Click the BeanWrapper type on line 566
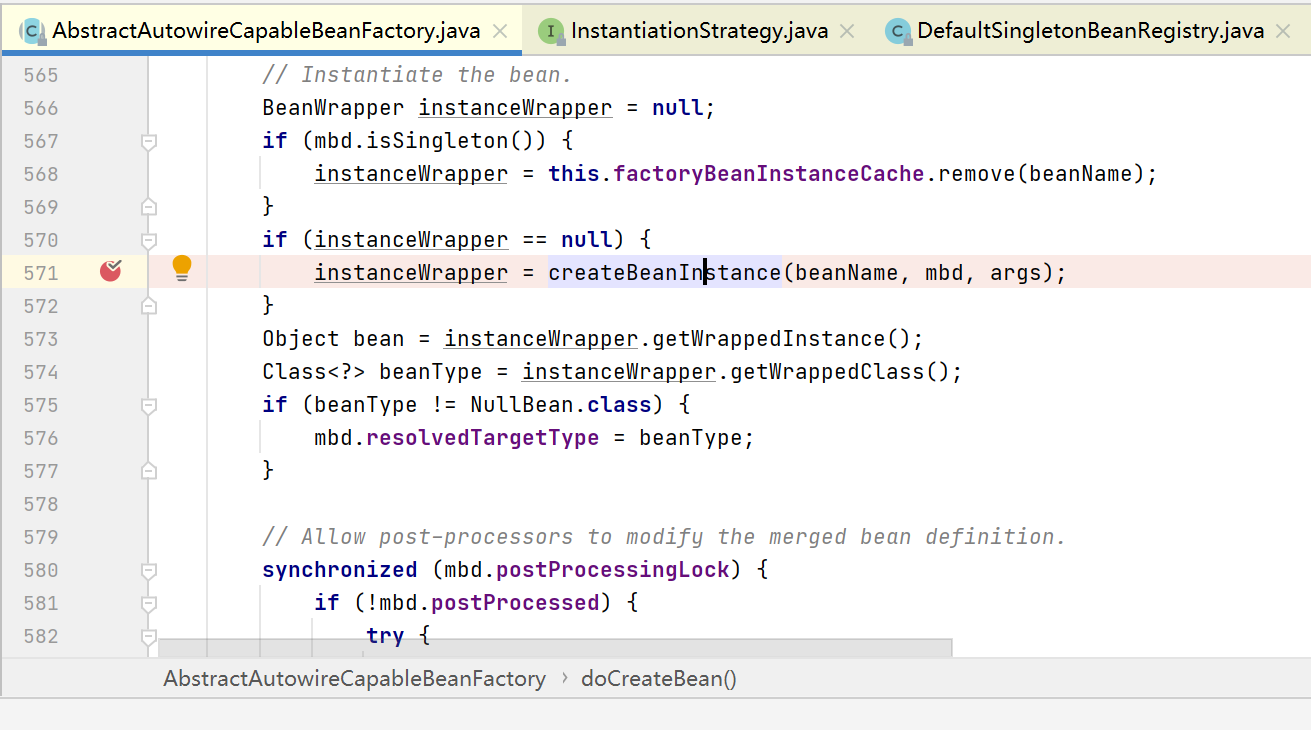The height and width of the screenshot is (730, 1311). click(333, 108)
